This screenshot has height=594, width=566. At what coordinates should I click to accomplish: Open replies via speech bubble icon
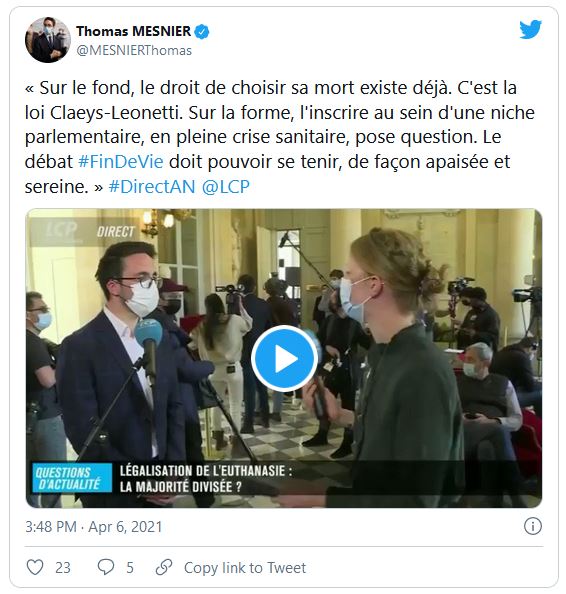(106, 567)
